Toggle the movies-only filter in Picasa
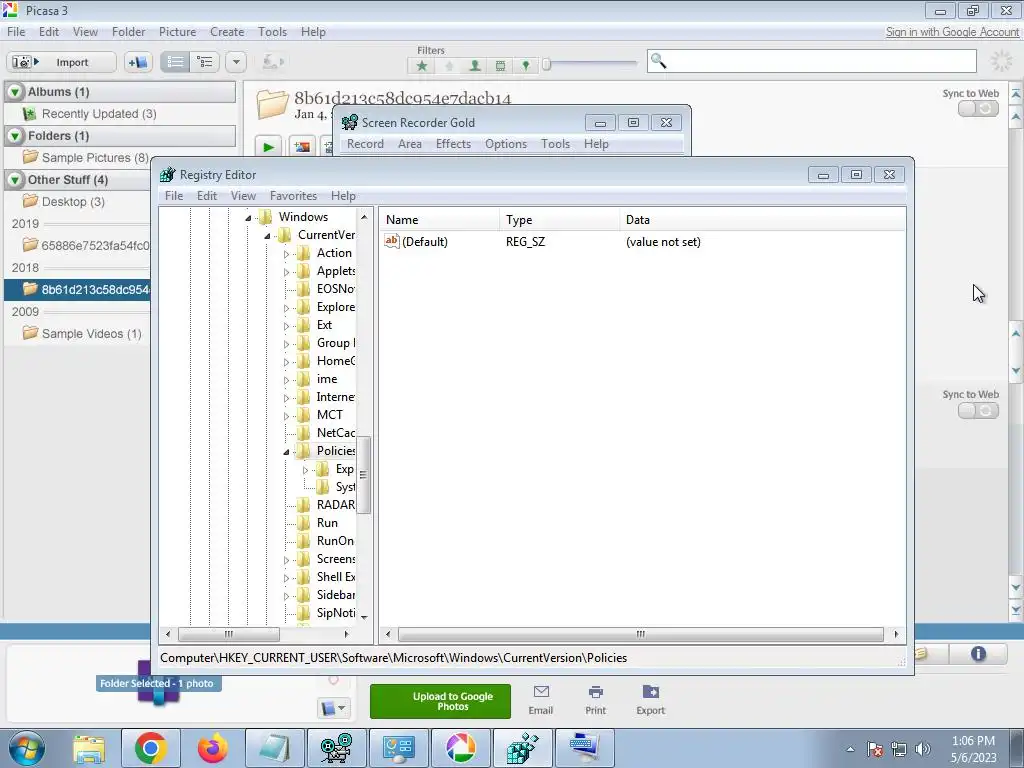1024x768 pixels. pyautogui.click(x=500, y=65)
